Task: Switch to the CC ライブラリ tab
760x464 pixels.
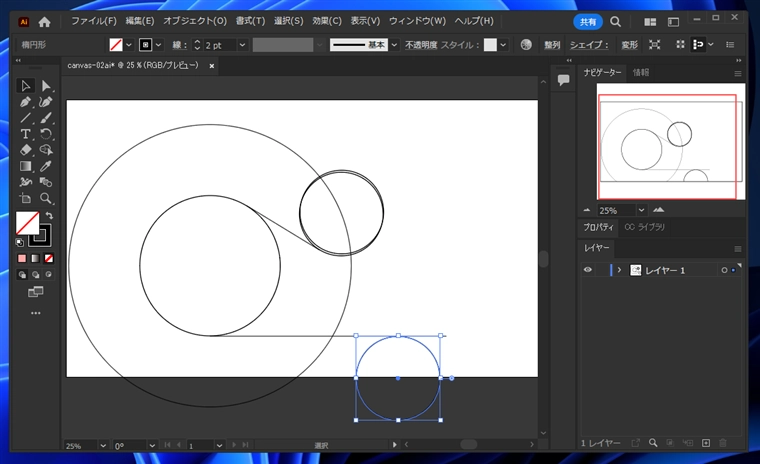Action: click(x=644, y=227)
